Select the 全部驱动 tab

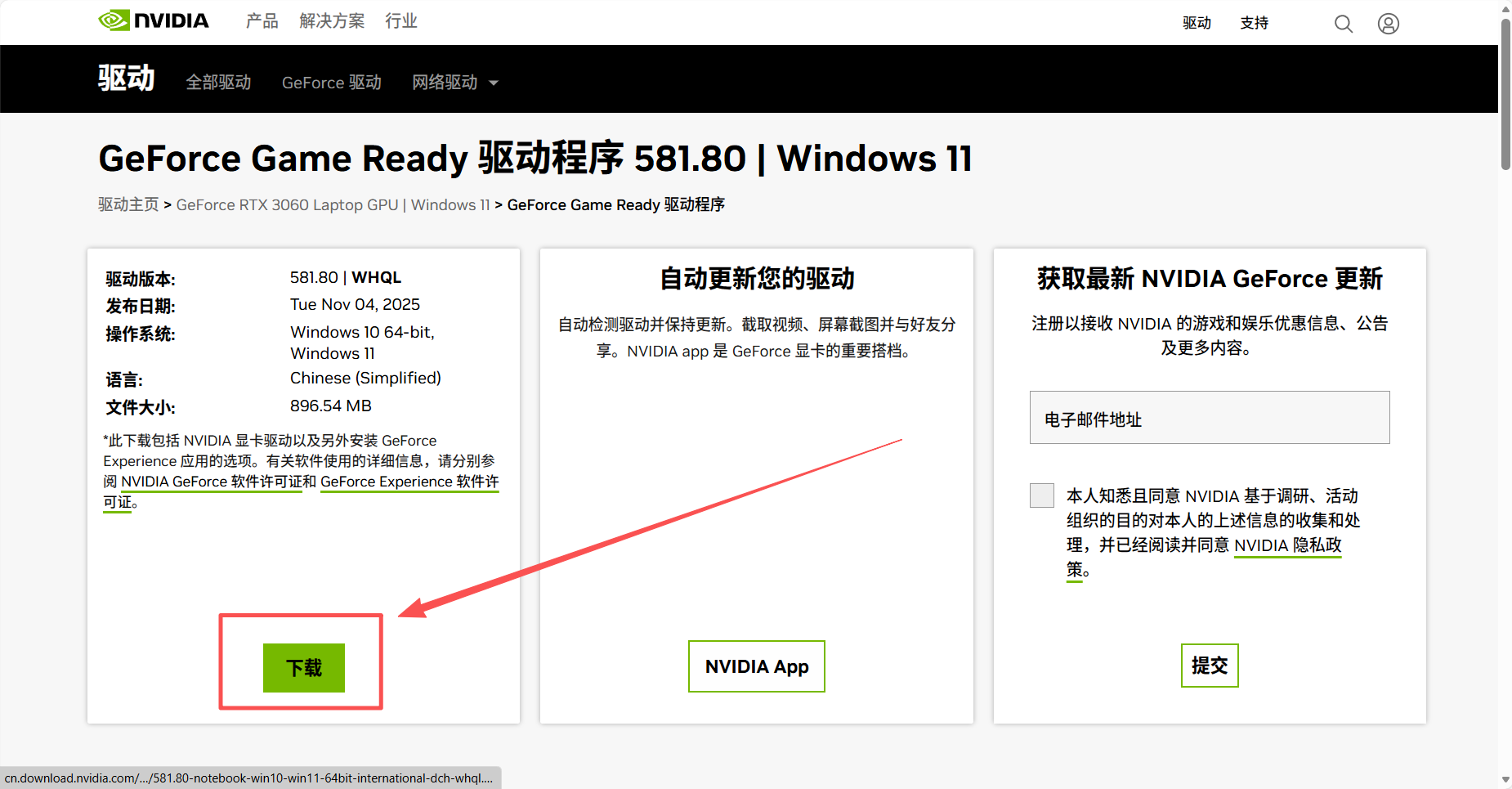(x=218, y=83)
